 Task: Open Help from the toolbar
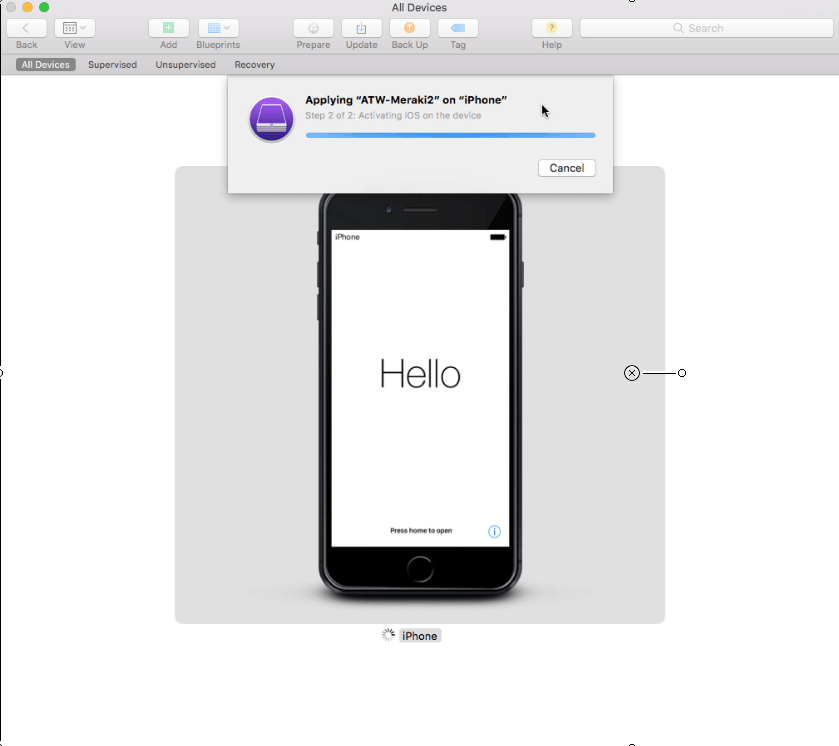click(x=551, y=28)
